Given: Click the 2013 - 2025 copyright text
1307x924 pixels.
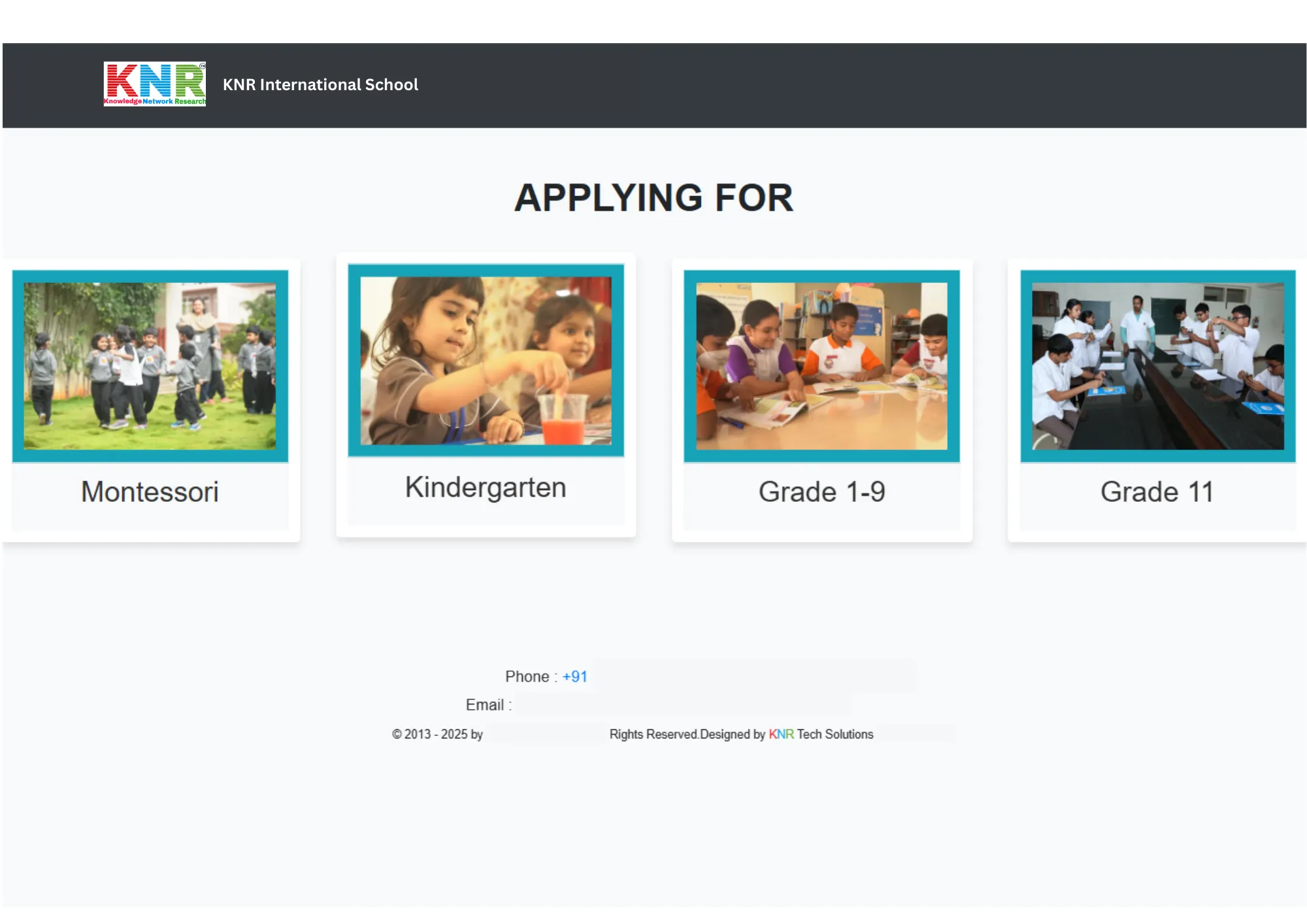Looking at the screenshot, I should pos(437,734).
